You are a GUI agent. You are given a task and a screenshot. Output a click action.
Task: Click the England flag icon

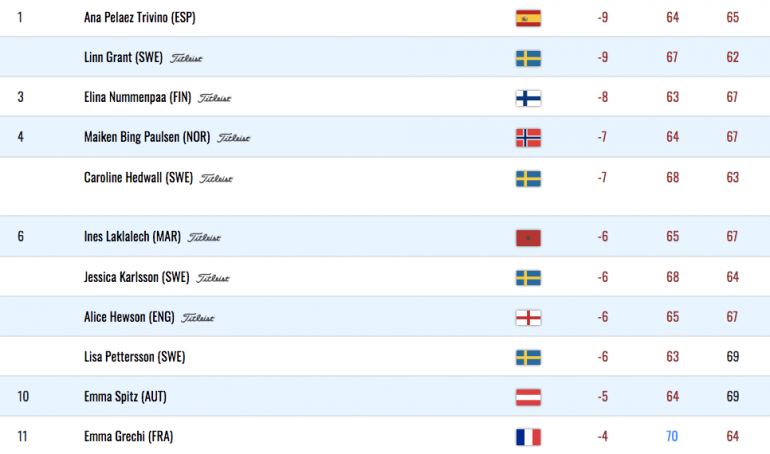pyautogui.click(x=528, y=318)
